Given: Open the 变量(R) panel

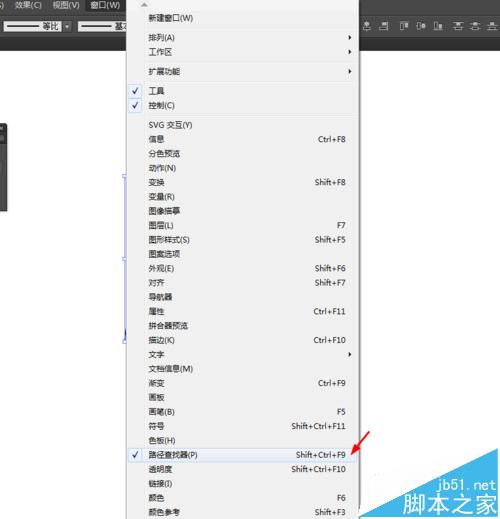Looking at the screenshot, I should coord(243,196).
